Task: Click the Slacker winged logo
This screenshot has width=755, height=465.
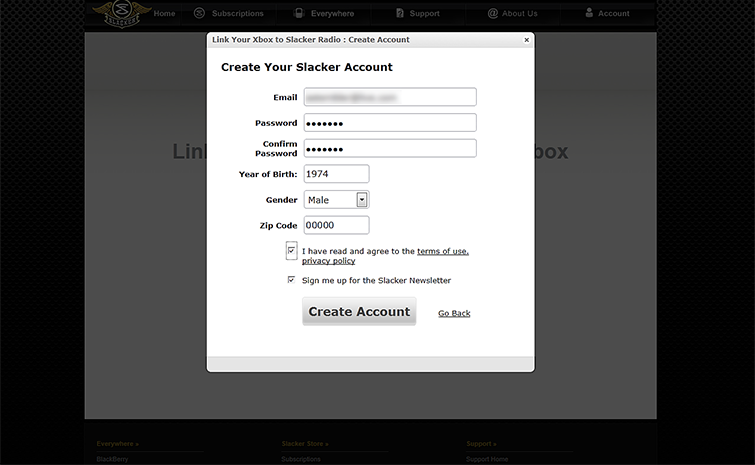Action: [118, 13]
